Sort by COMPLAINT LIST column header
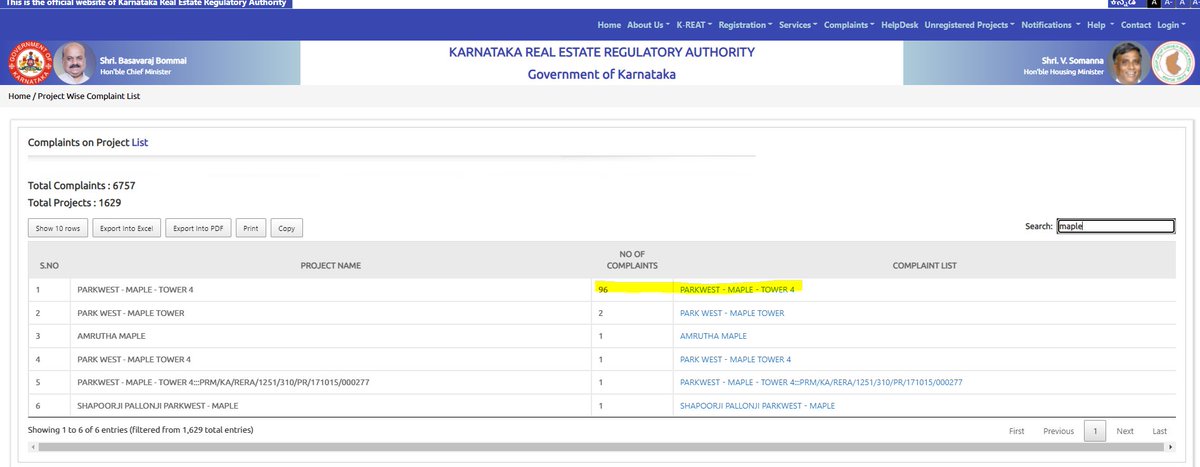Screen dimensions: 1200x467 tap(924, 265)
